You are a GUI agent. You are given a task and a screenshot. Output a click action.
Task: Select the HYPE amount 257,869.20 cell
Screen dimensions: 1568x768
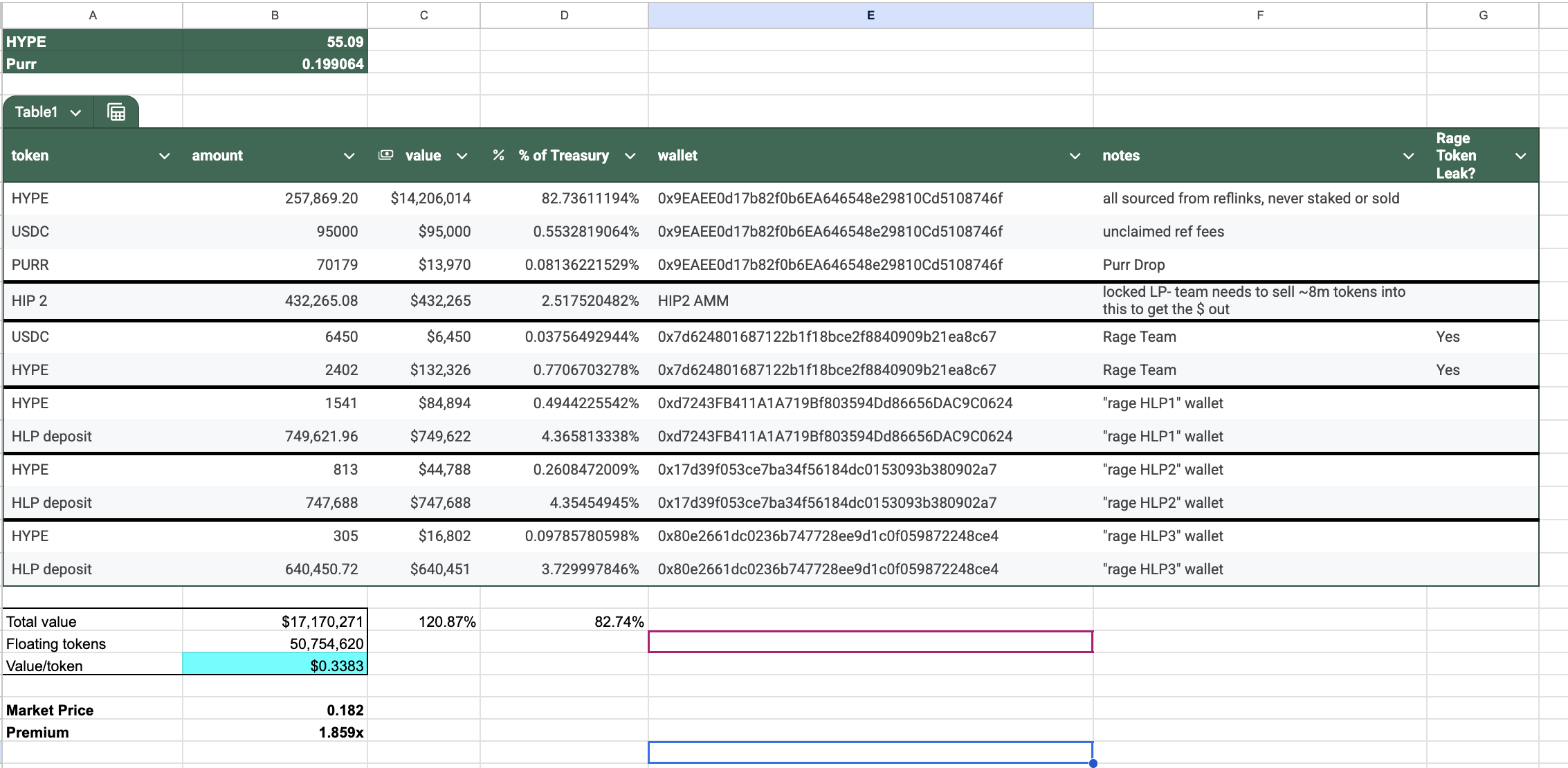click(275, 199)
